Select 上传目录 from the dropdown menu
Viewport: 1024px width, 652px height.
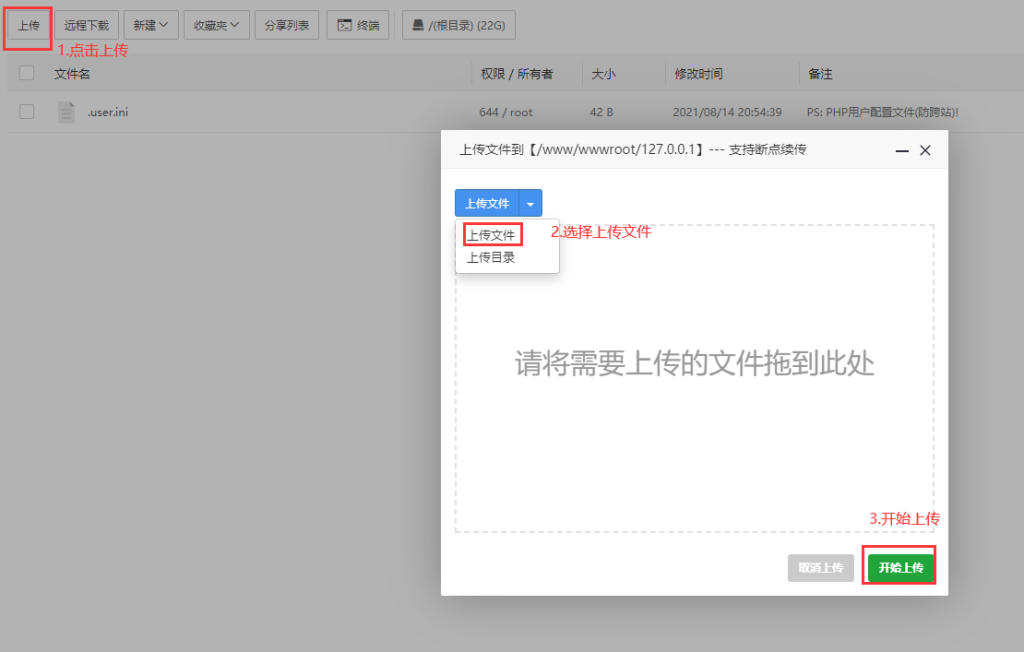tap(491, 257)
